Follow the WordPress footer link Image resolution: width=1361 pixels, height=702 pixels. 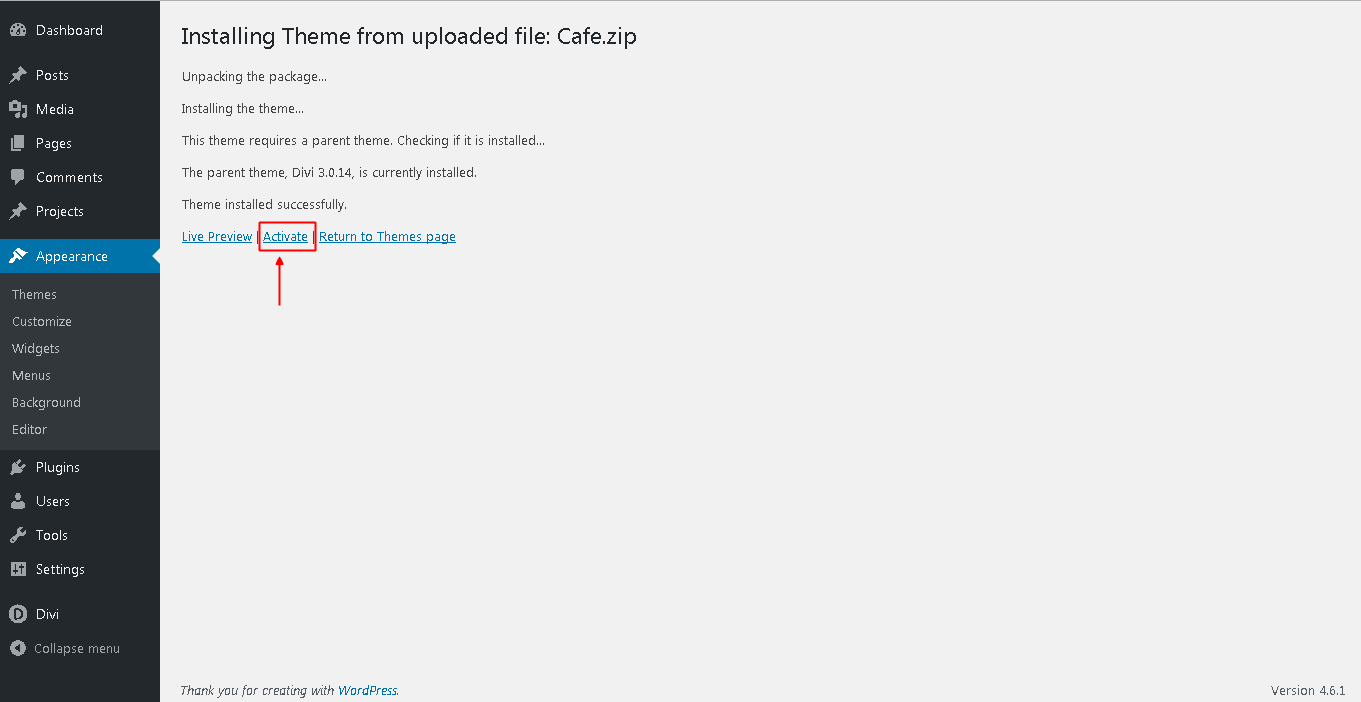pos(367,690)
